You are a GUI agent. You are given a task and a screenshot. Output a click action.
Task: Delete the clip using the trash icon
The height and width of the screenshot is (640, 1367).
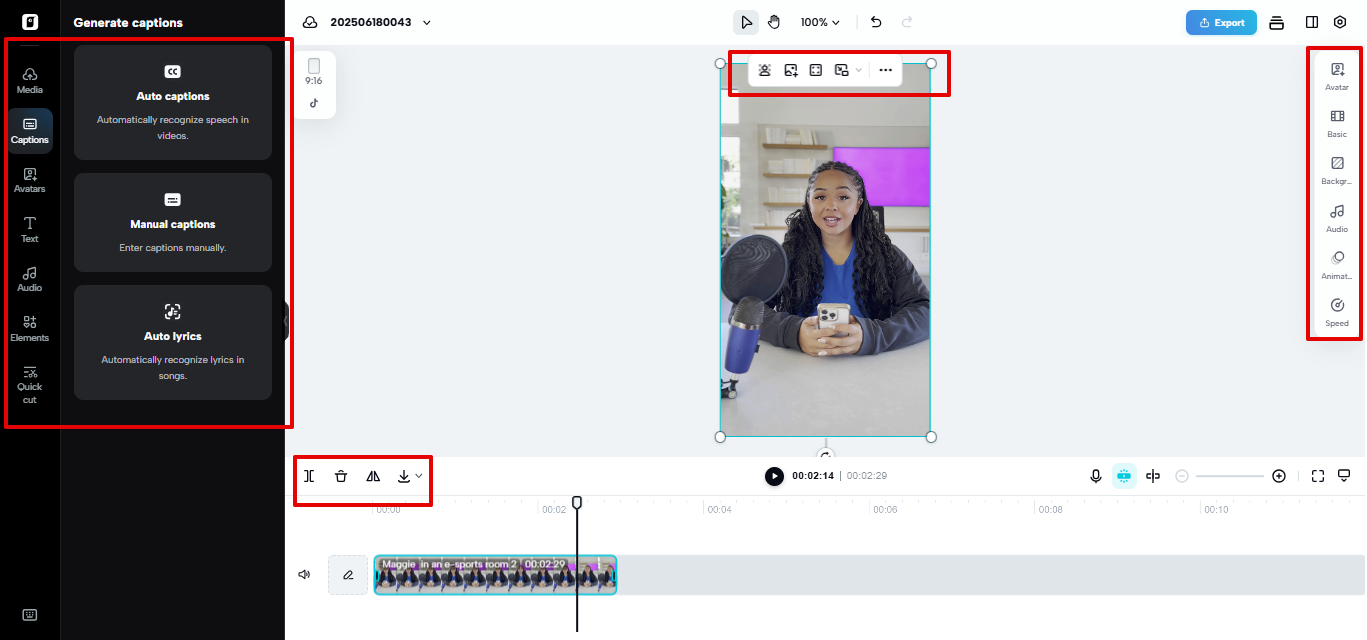[341, 476]
